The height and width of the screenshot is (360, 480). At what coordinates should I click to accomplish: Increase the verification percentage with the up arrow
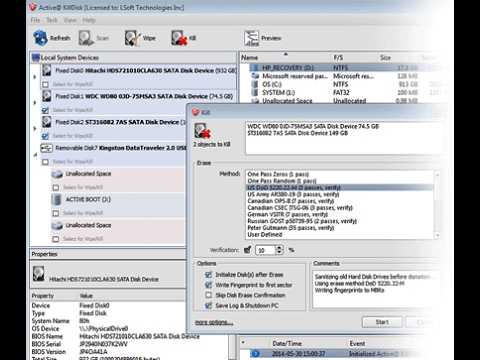point(279,247)
